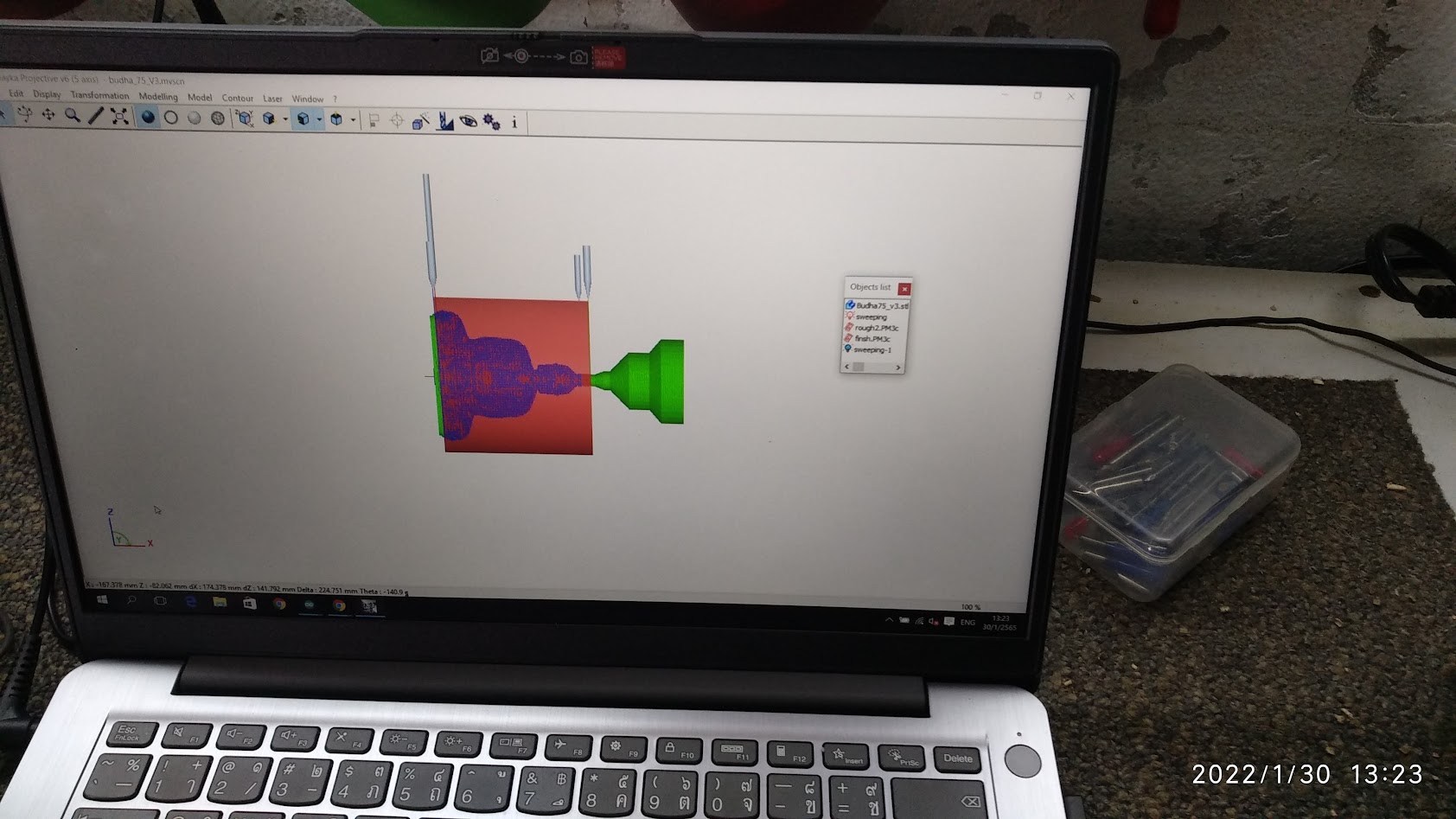Image resolution: width=1456 pixels, height=819 pixels.
Task: Click Objects list scrollbar left arrow
Action: coord(846,368)
